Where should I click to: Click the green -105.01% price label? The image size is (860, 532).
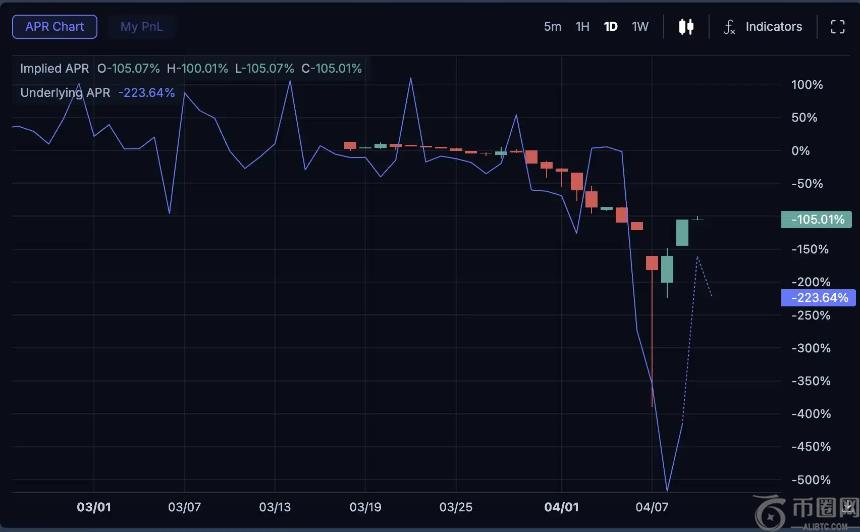point(817,219)
